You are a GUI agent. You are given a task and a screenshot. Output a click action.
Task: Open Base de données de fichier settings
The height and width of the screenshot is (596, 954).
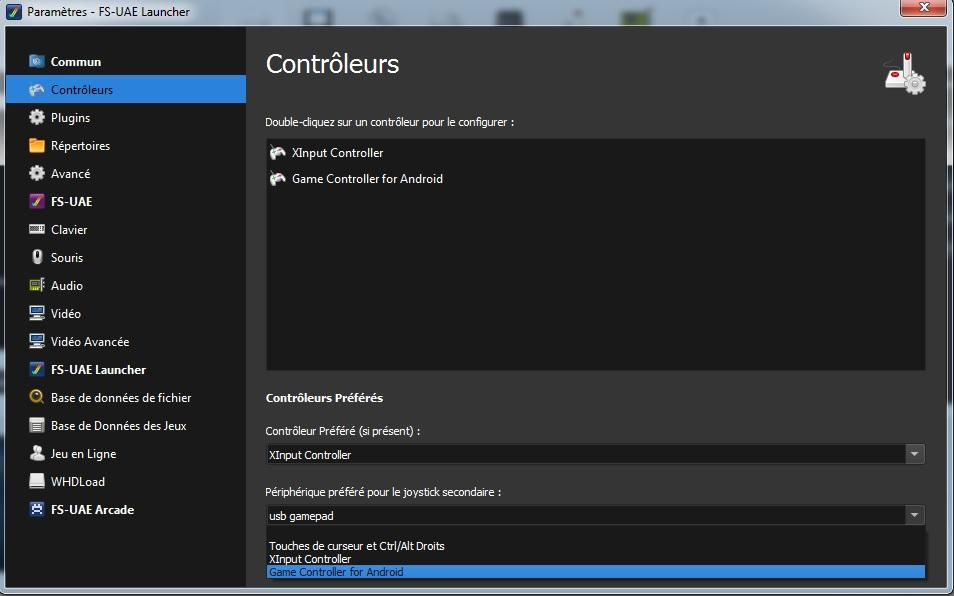click(x=126, y=397)
